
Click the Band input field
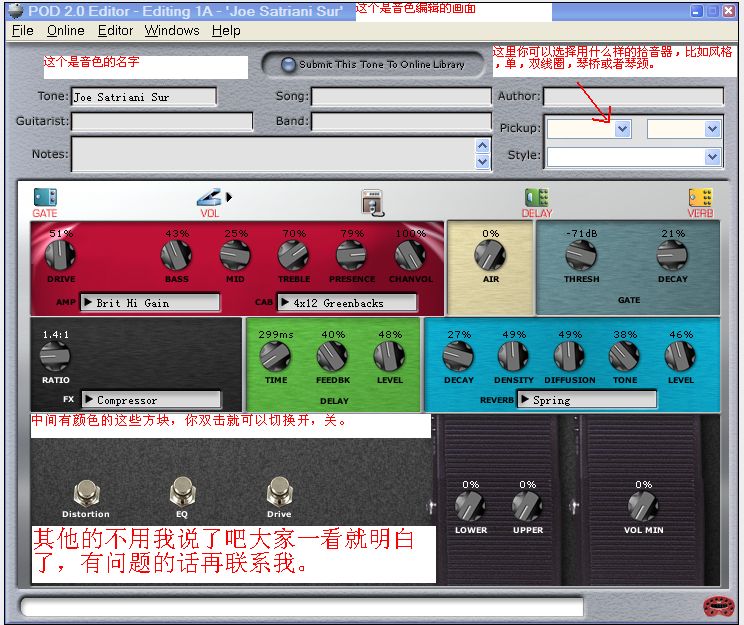coord(401,121)
